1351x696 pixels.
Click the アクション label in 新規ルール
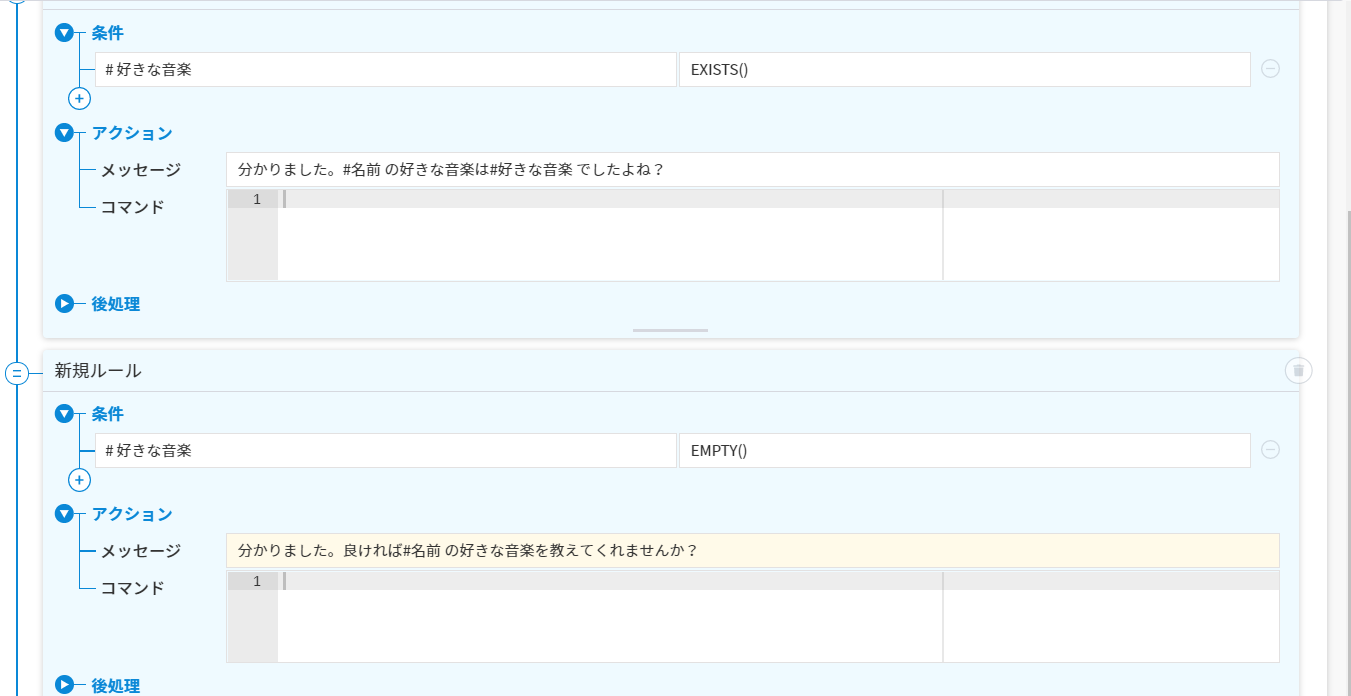[x=132, y=514]
